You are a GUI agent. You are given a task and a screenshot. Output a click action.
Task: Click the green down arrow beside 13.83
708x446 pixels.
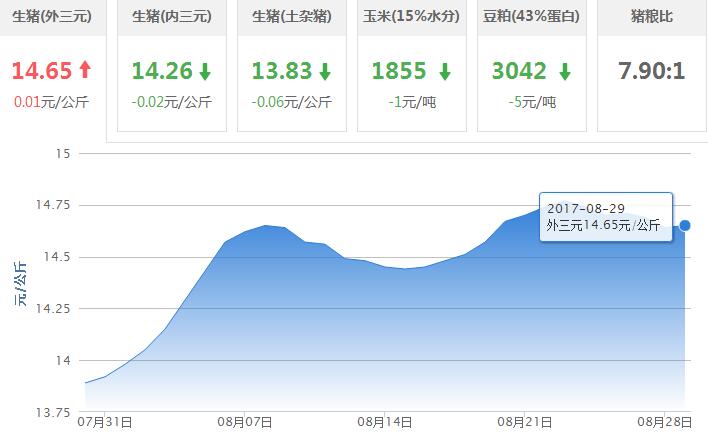pos(325,72)
